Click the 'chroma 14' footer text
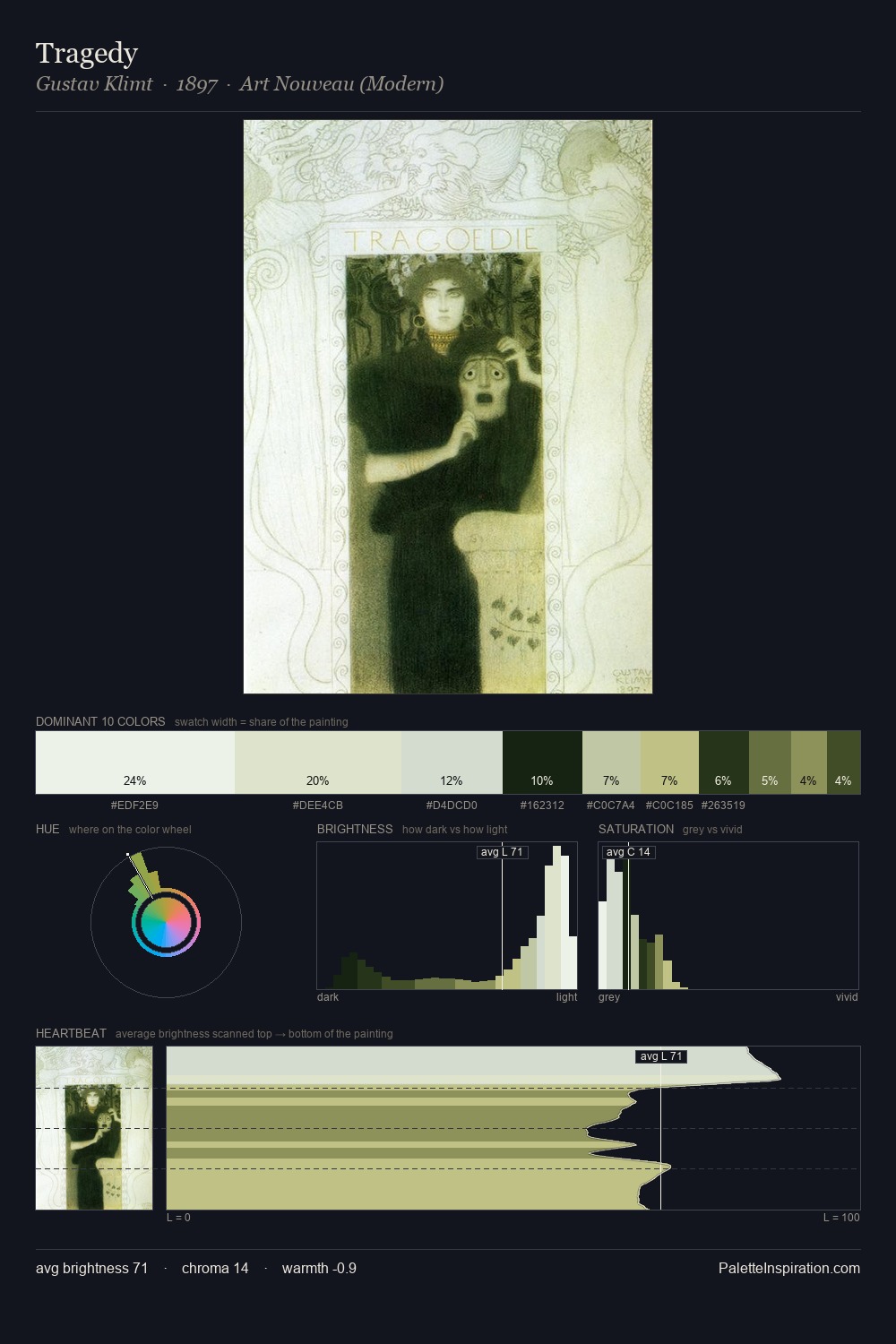This screenshot has width=896, height=1344. (215, 1268)
